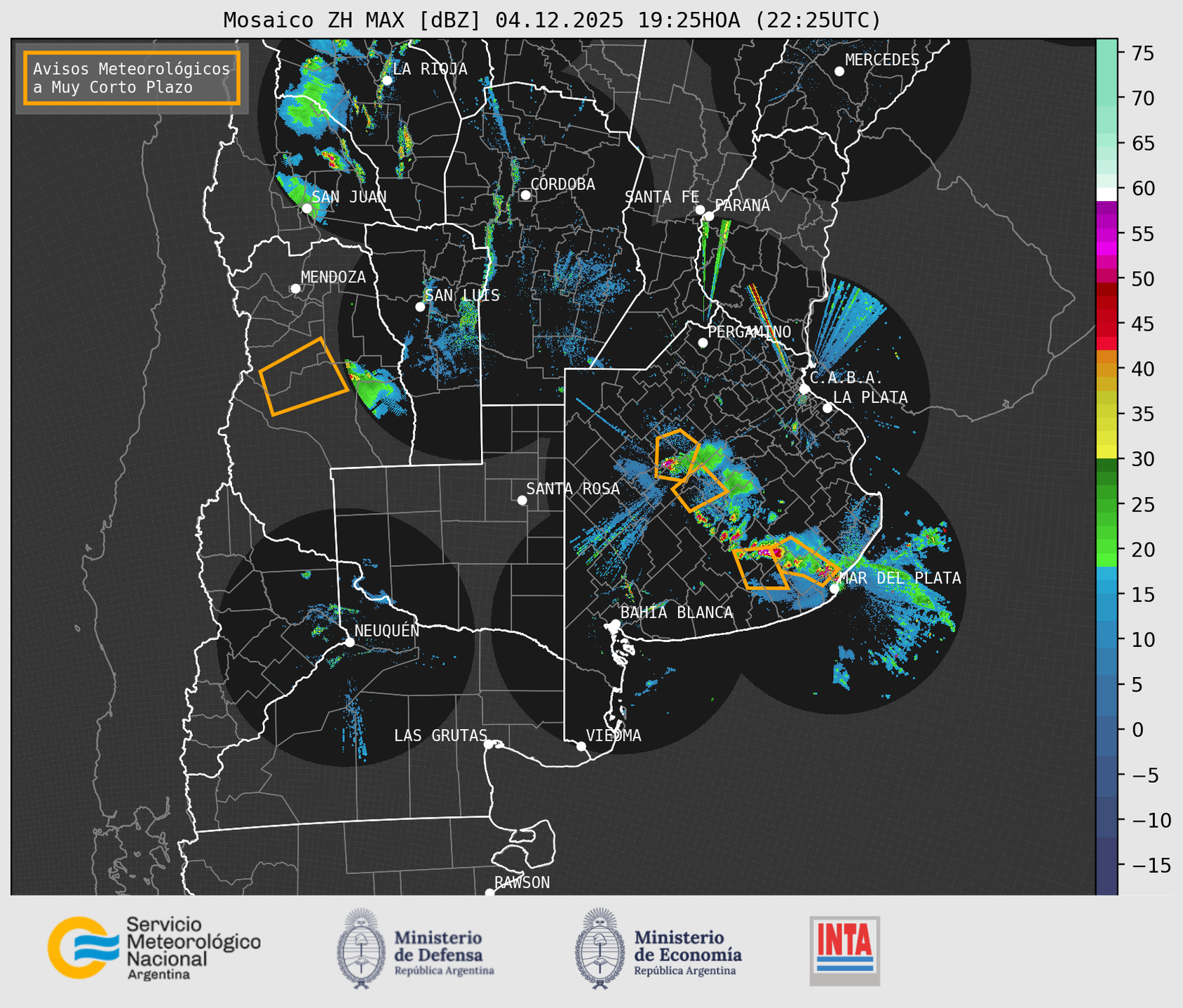
Task: Click the LAS GRUTAS city label
Action: tap(440, 735)
